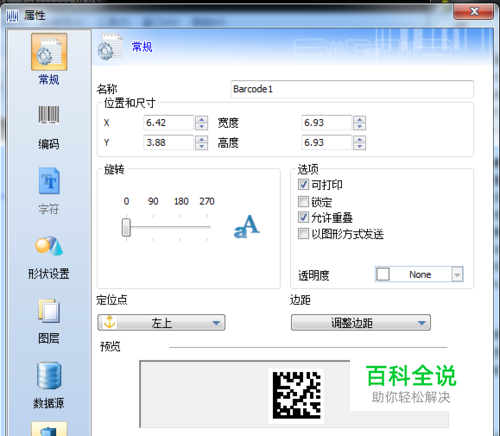Toggle the 可打印 printable checkbox

[x=303, y=184]
